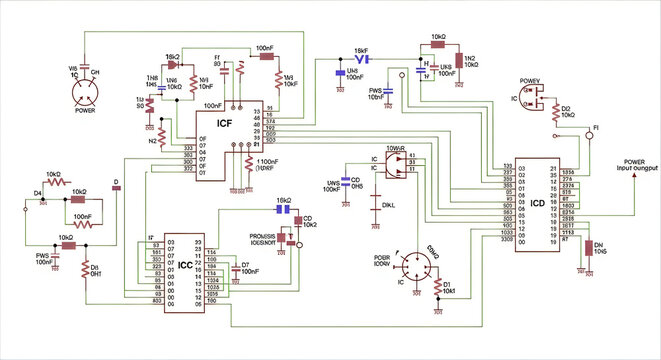Select the round POWER connector symbol
This screenshot has width=661, height=360.
[85, 93]
